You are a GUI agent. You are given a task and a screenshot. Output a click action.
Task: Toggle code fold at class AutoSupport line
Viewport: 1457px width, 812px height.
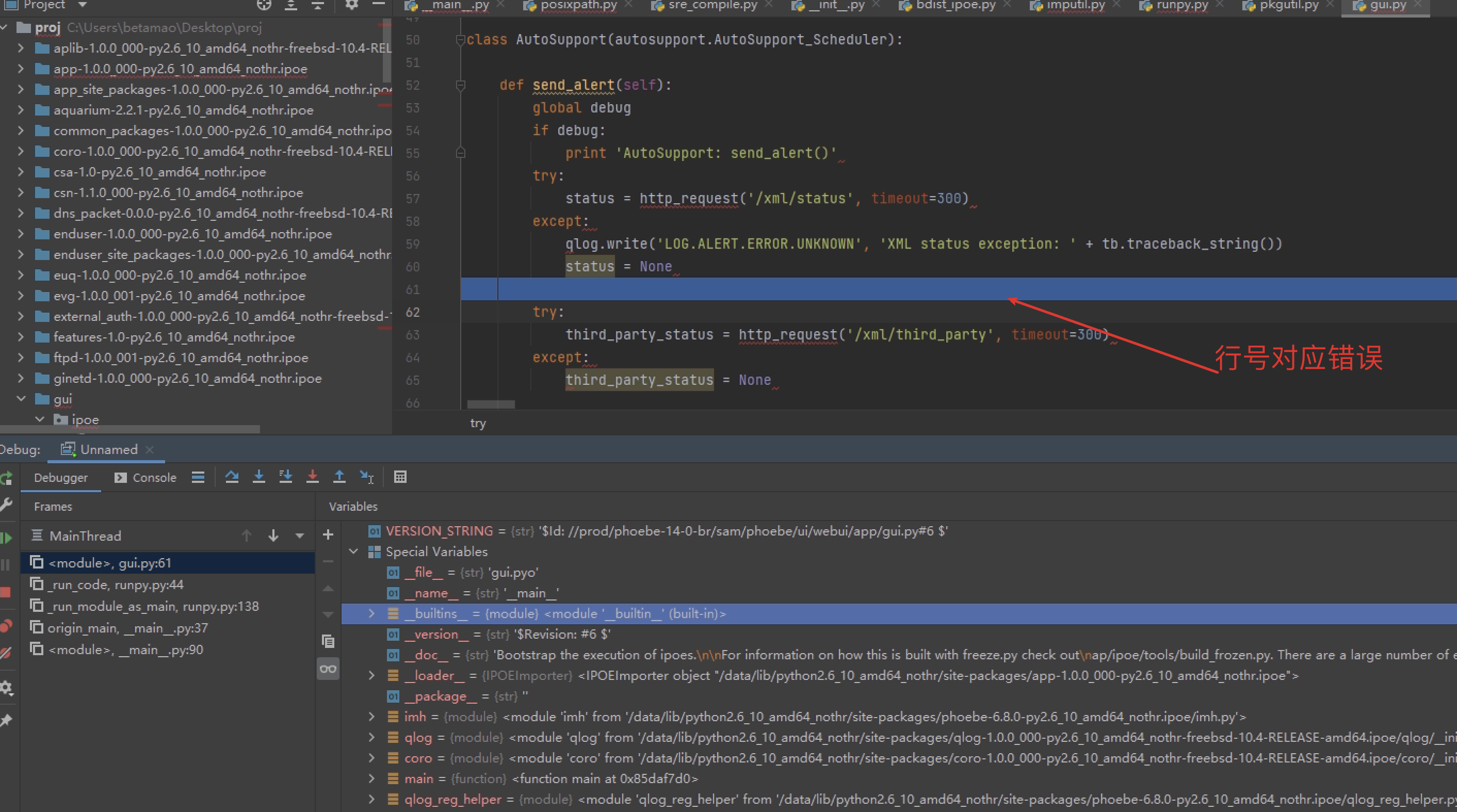460,40
